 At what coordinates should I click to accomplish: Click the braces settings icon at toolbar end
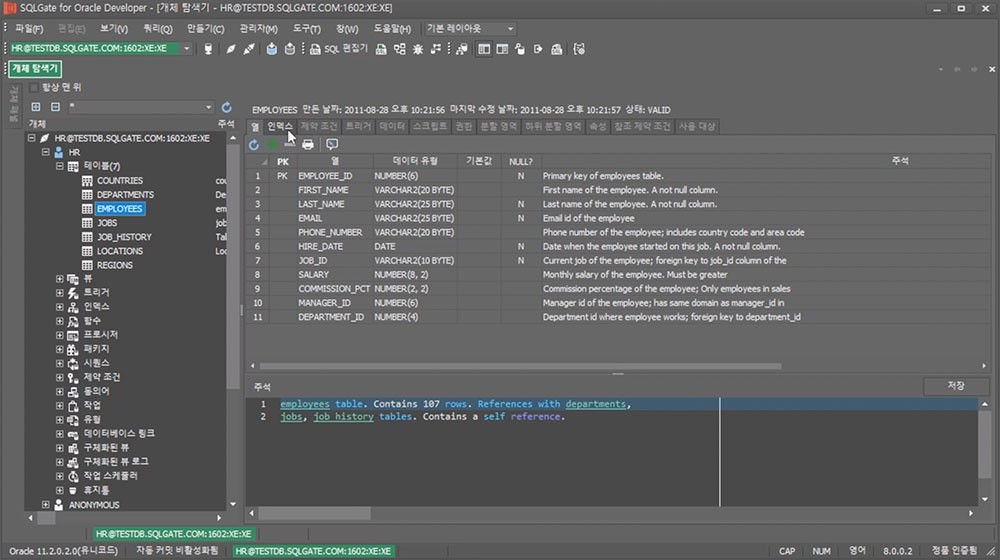coord(579,49)
